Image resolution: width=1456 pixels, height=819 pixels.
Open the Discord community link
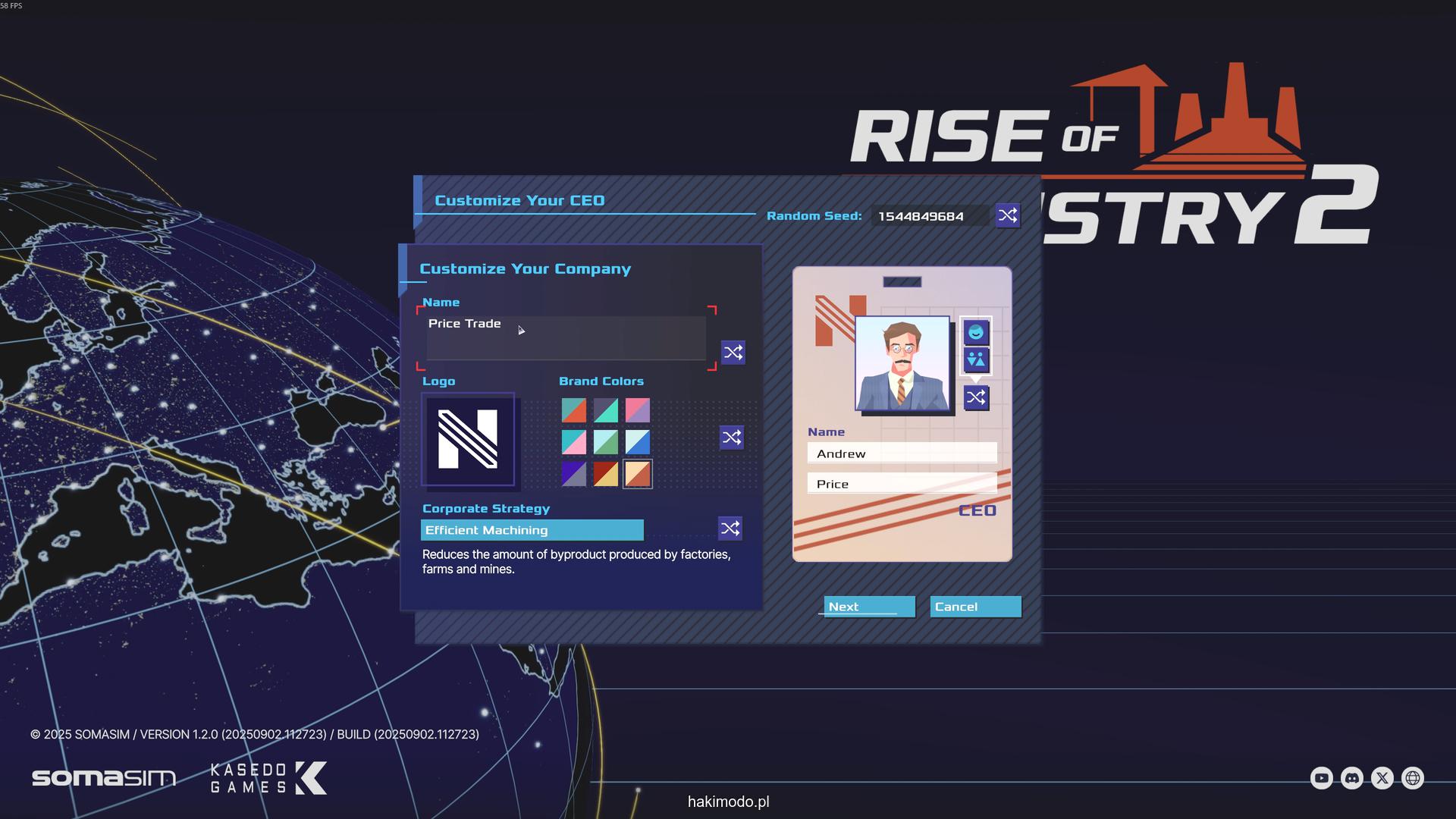coord(1351,778)
